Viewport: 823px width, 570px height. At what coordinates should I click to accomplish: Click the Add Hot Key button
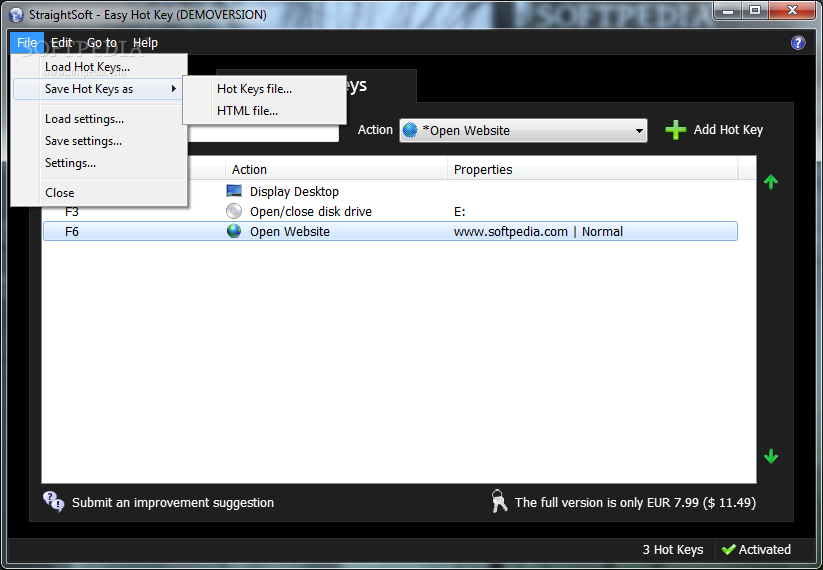[x=714, y=130]
